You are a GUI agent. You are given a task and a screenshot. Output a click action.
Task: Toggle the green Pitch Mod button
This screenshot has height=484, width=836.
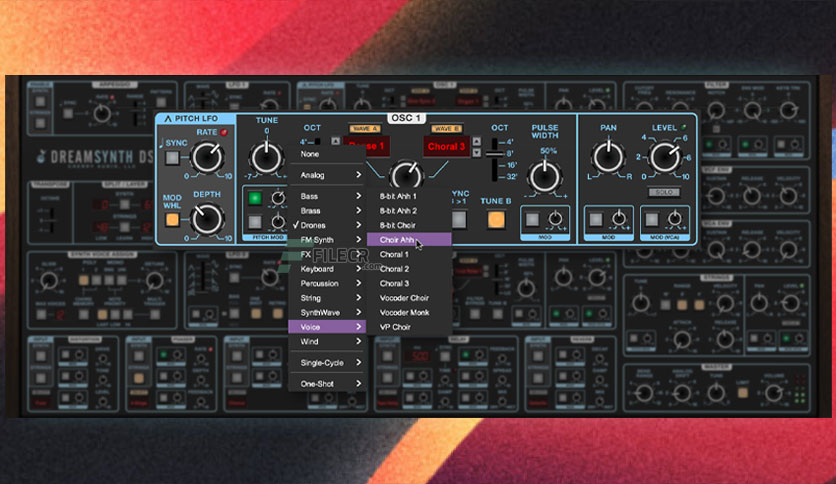point(255,198)
